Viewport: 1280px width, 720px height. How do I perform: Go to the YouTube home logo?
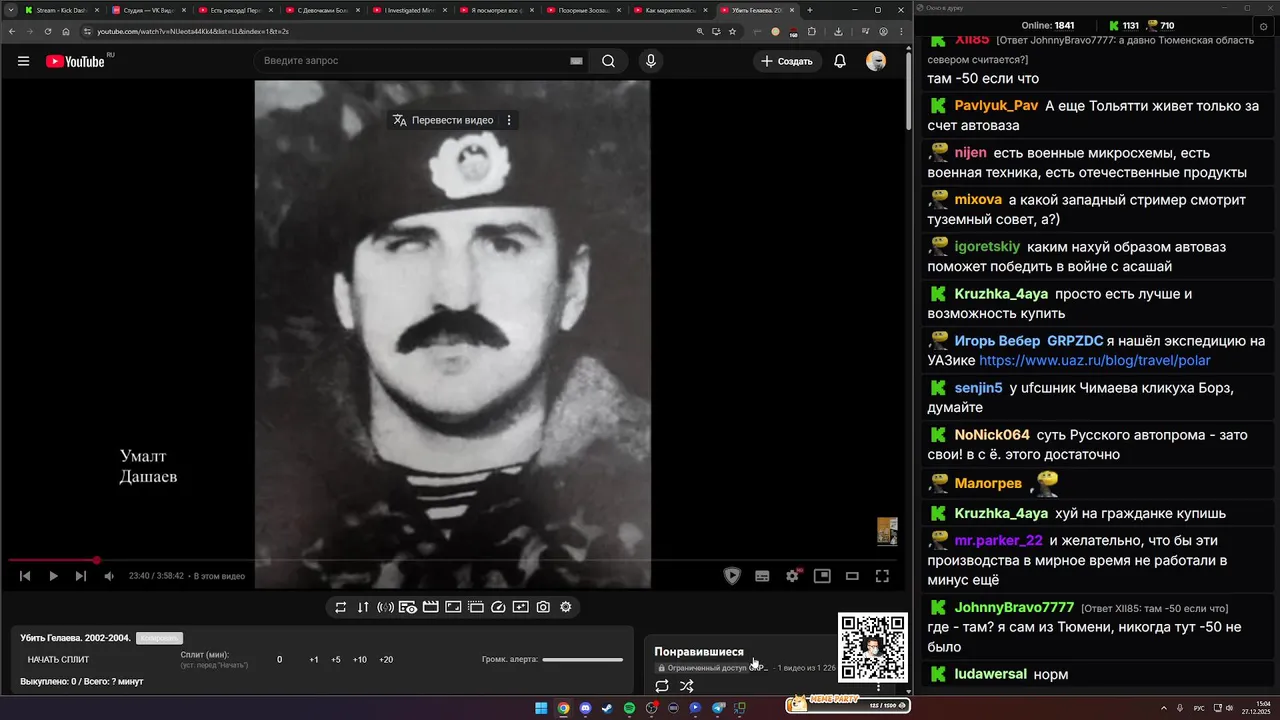tap(76, 61)
